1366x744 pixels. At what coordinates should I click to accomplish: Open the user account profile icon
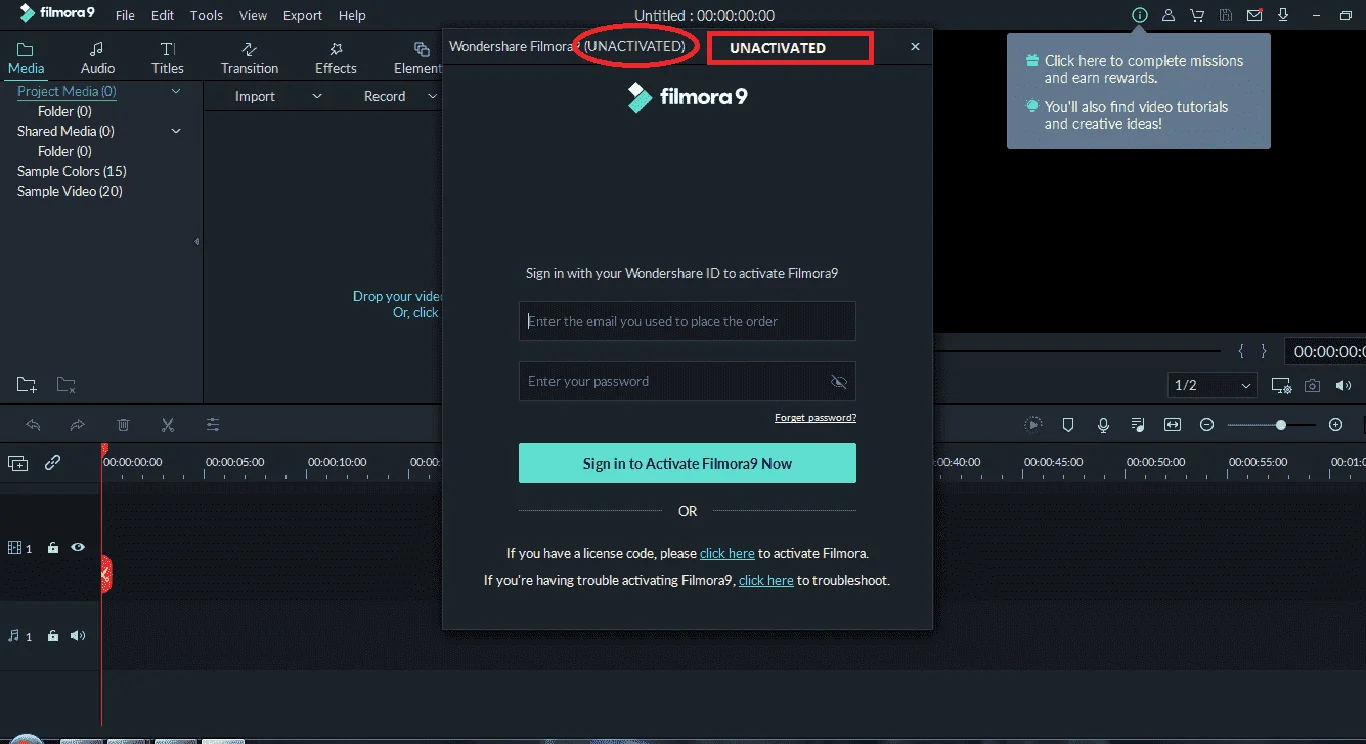(1167, 15)
